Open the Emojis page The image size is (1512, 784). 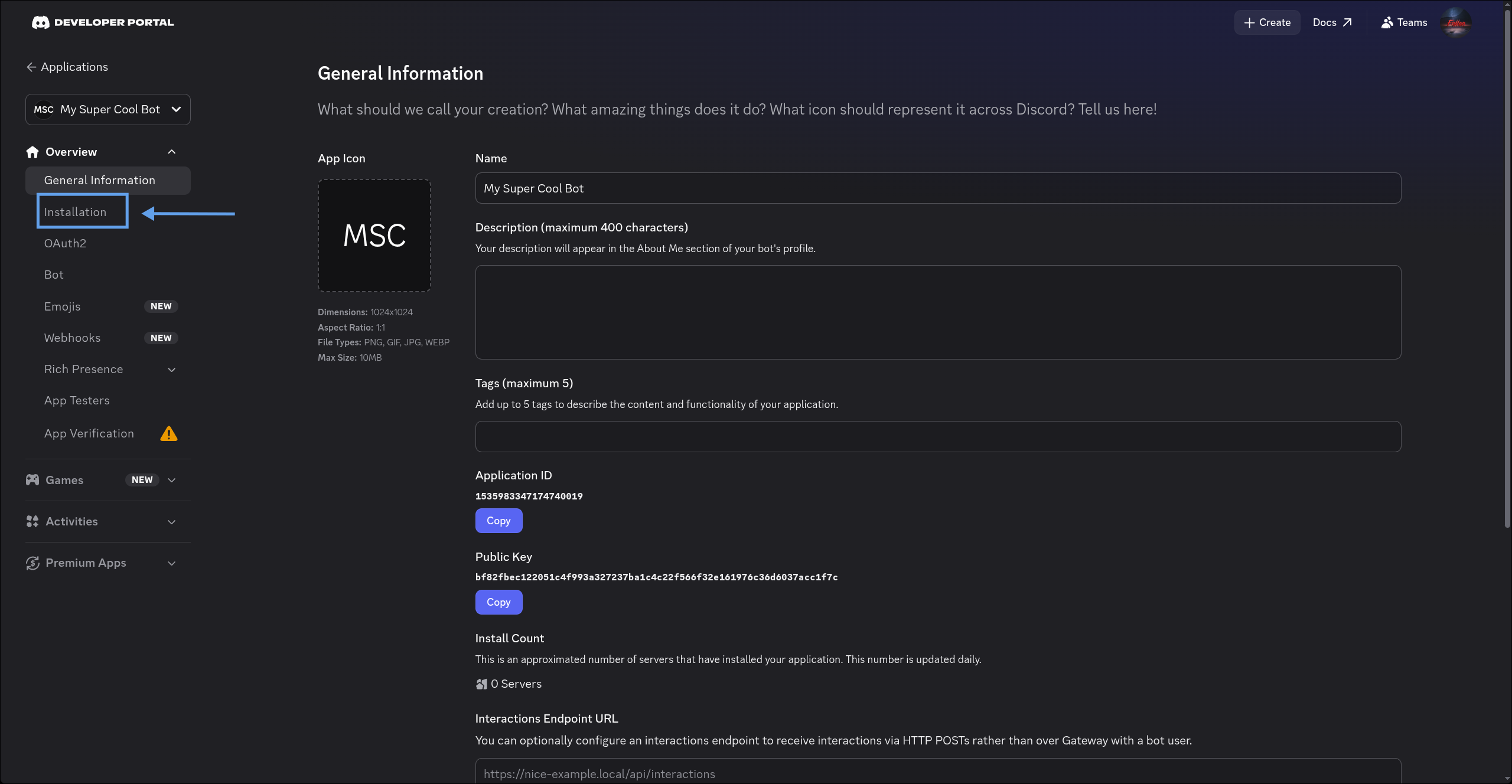pyautogui.click(x=62, y=306)
